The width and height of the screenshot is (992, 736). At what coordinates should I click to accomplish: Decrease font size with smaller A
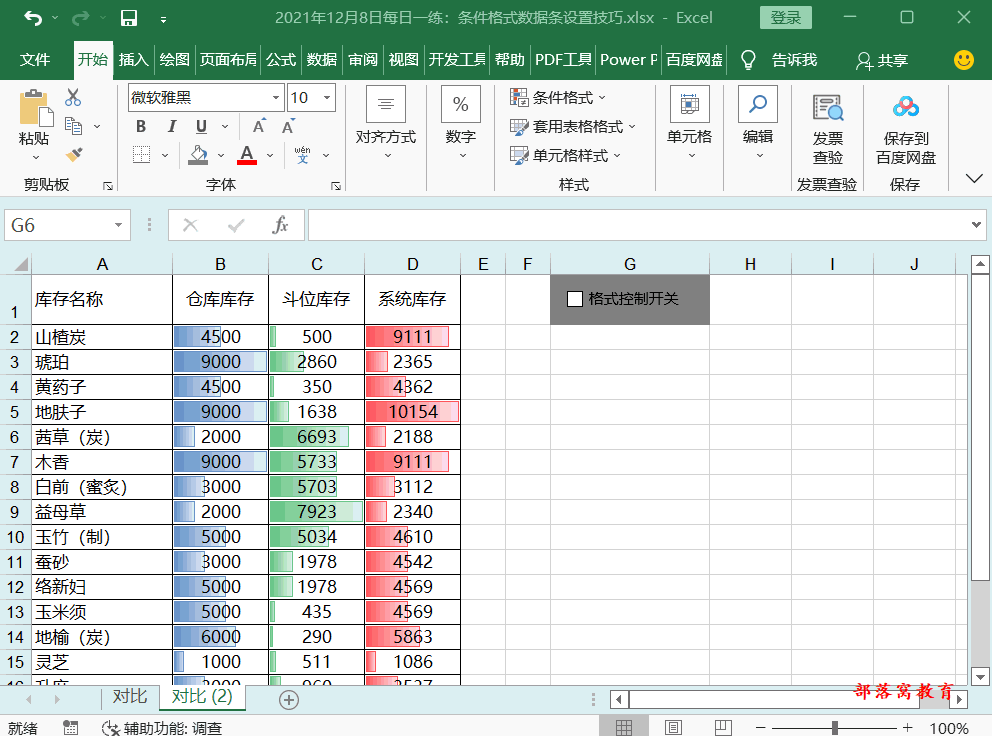pos(288,127)
